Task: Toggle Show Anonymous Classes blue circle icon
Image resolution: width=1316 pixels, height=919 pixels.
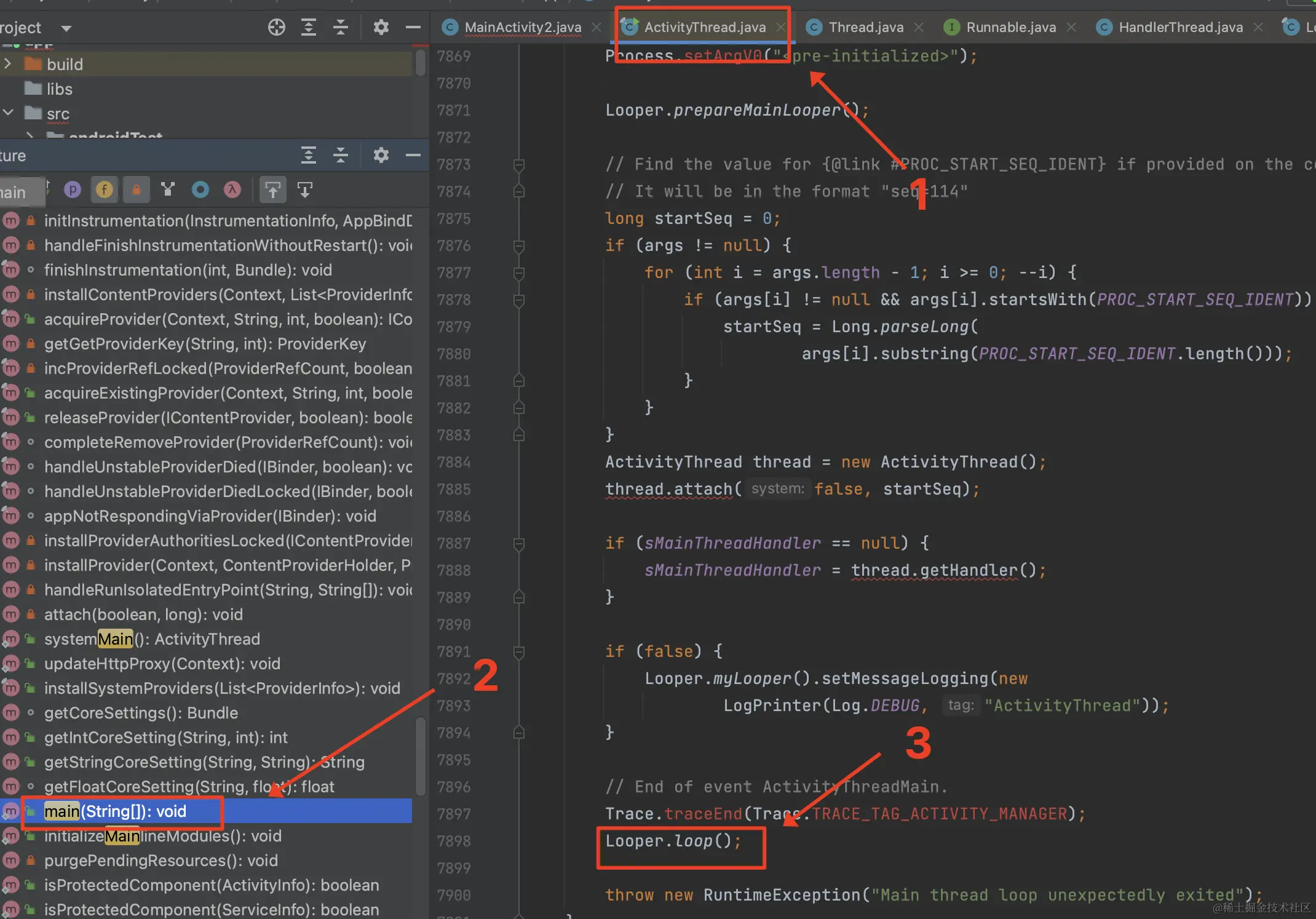Action: click(200, 189)
